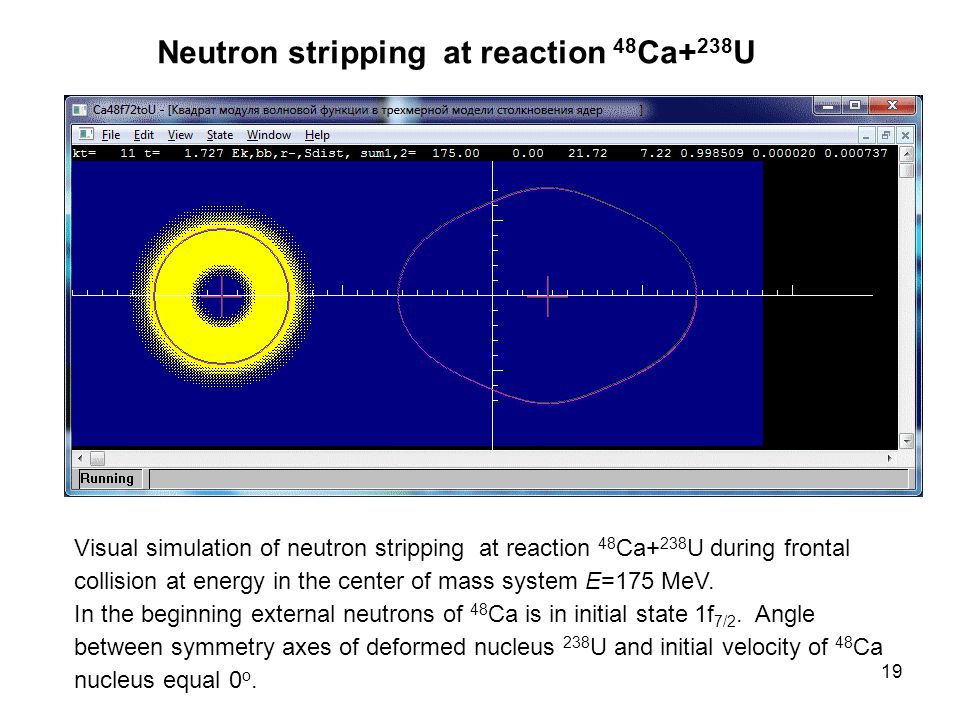Click vertical scrollbar down arrow
The width and height of the screenshot is (960, 720).
pos(907,440)
